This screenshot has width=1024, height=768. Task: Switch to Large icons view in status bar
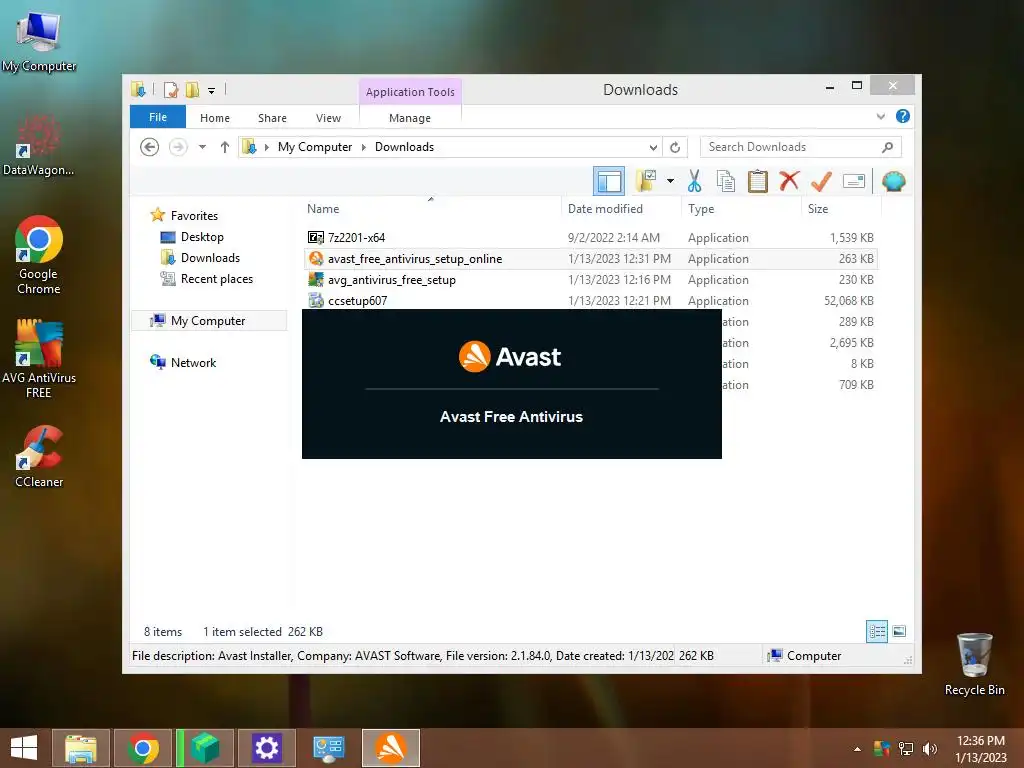coord(899,632)
